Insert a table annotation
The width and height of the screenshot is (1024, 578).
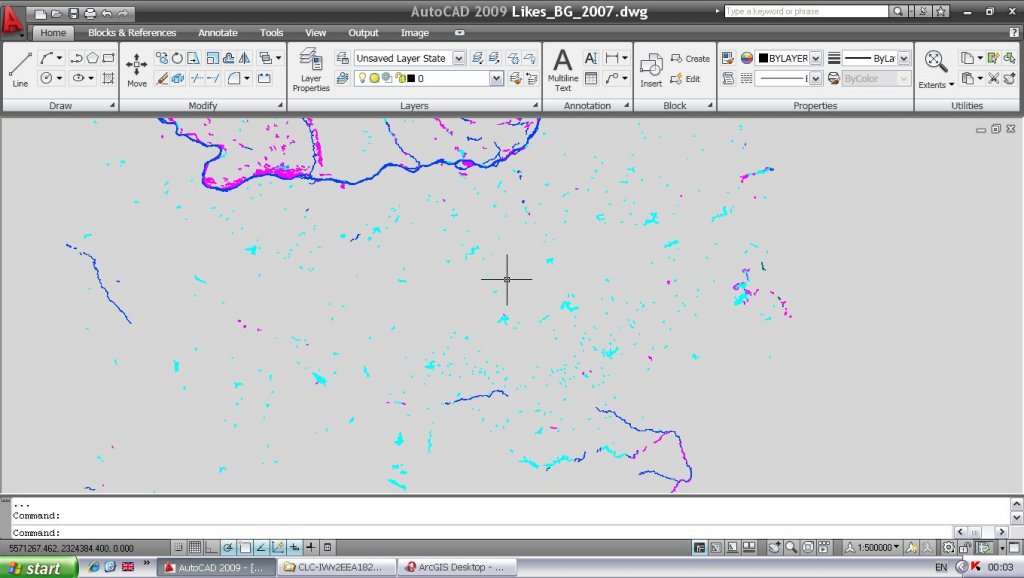(591, 78)
